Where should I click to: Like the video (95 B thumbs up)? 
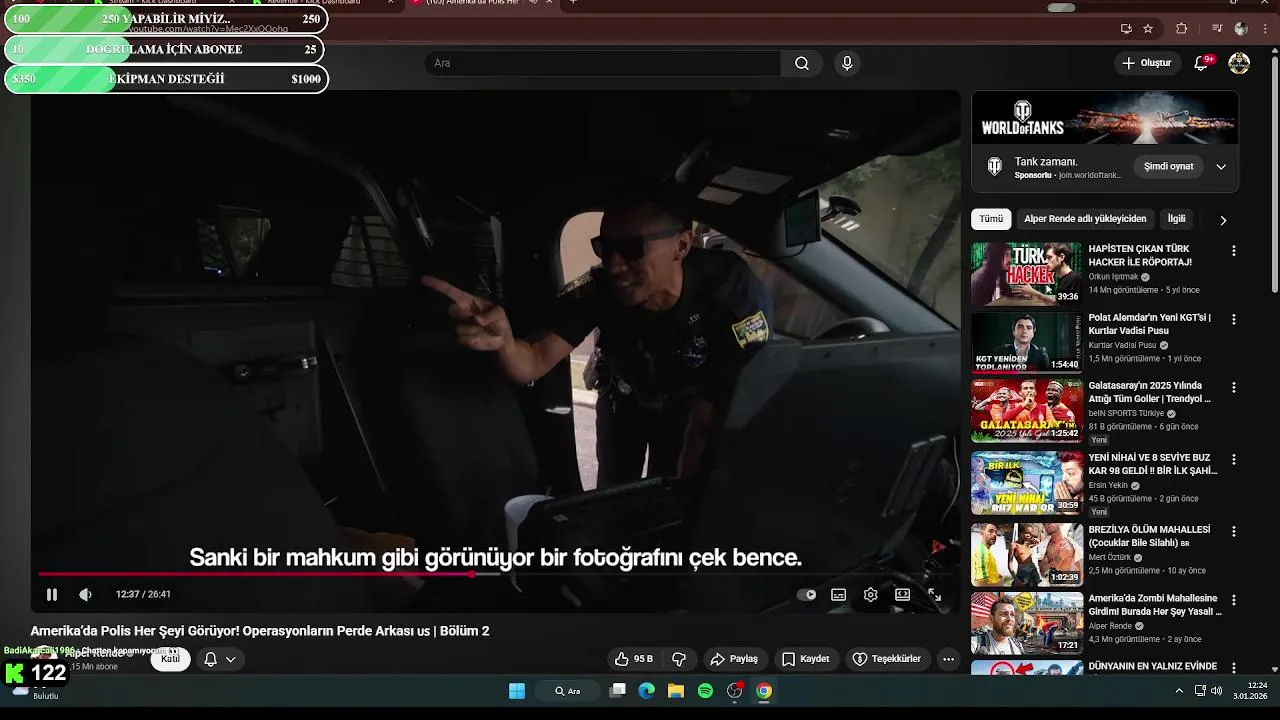click(634, 659)
